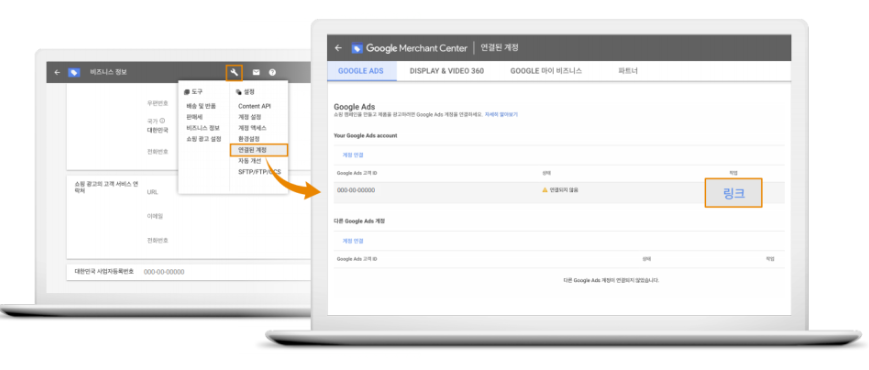869x370 pixels.
Task: Click 다른 Google Ads 계정이 연결되지 않았습니다 message
Action: click(x=611, y=280)
